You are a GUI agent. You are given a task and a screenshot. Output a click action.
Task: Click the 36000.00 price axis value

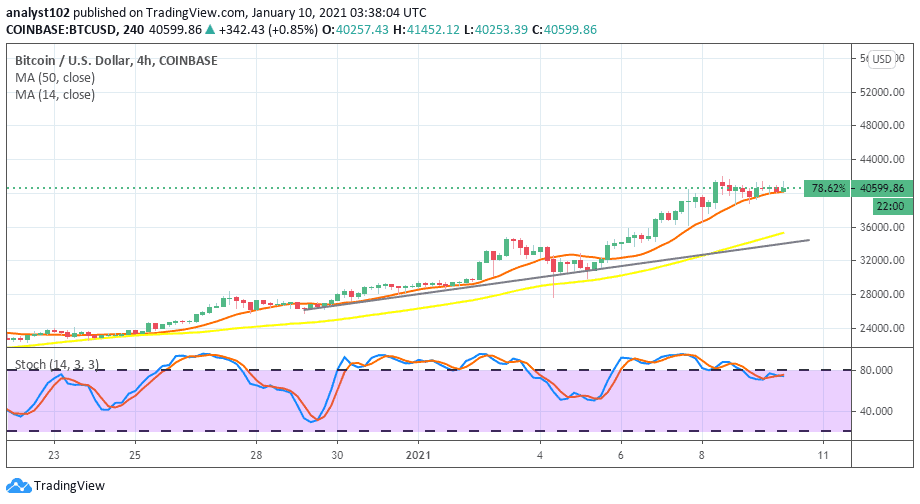pos(882,227)
